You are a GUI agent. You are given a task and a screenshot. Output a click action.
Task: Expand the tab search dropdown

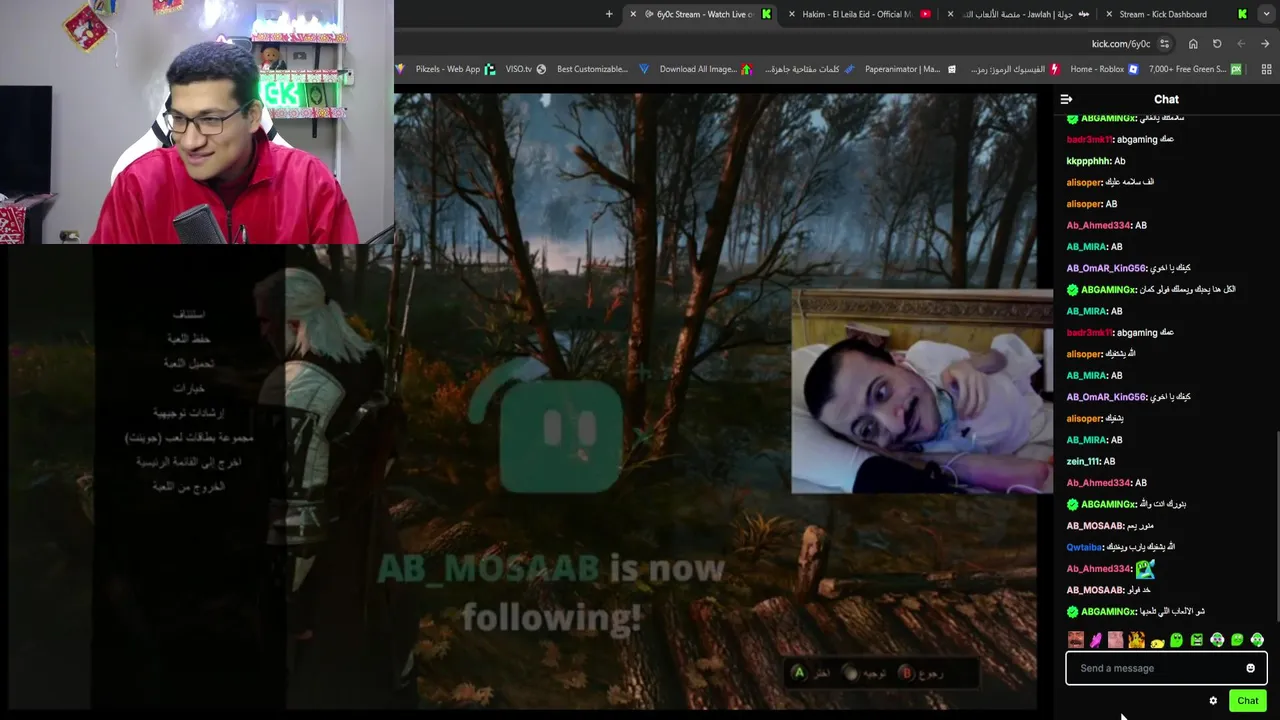1267,14
